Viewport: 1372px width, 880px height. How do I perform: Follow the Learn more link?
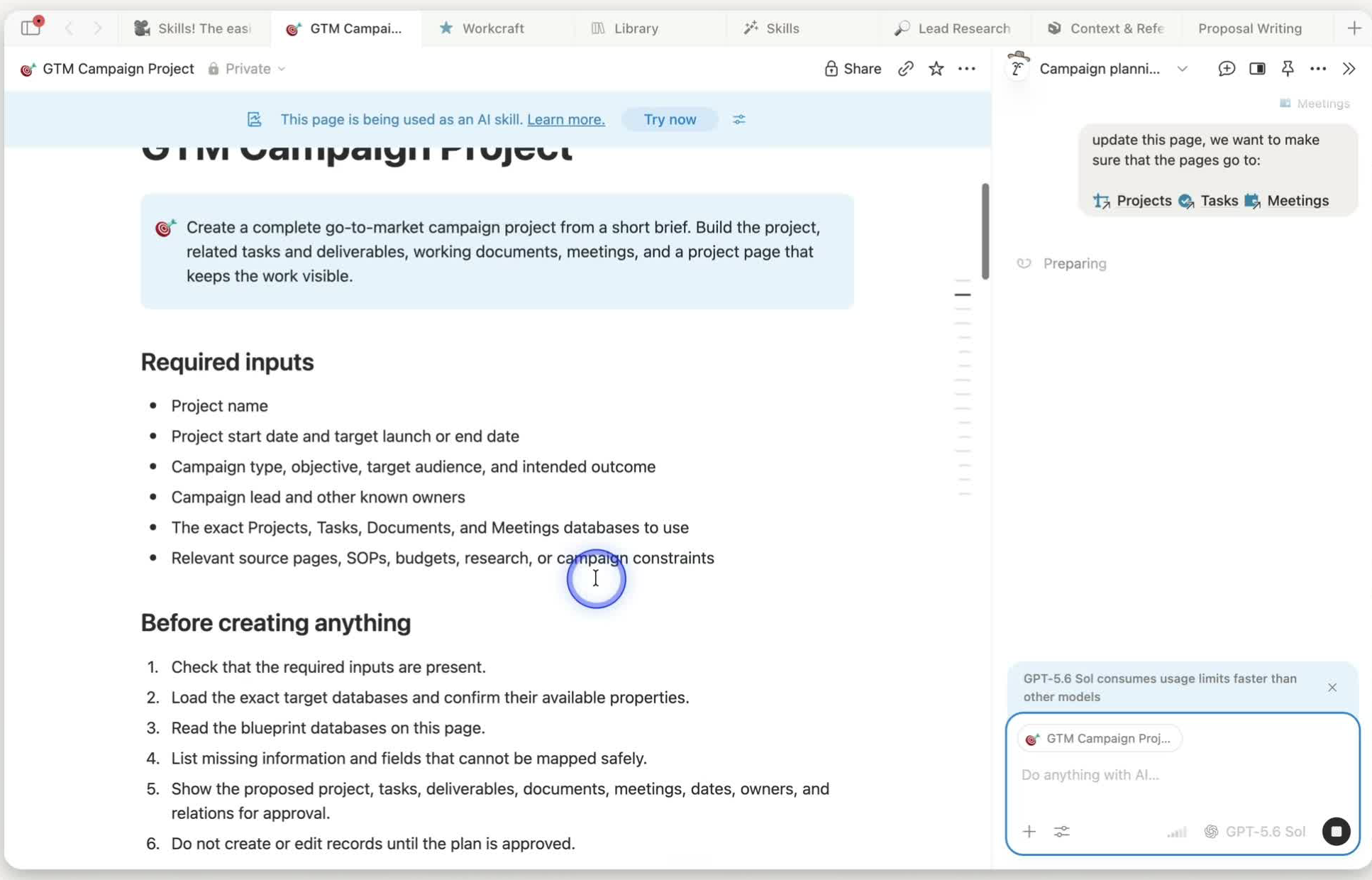coord(565,119)
